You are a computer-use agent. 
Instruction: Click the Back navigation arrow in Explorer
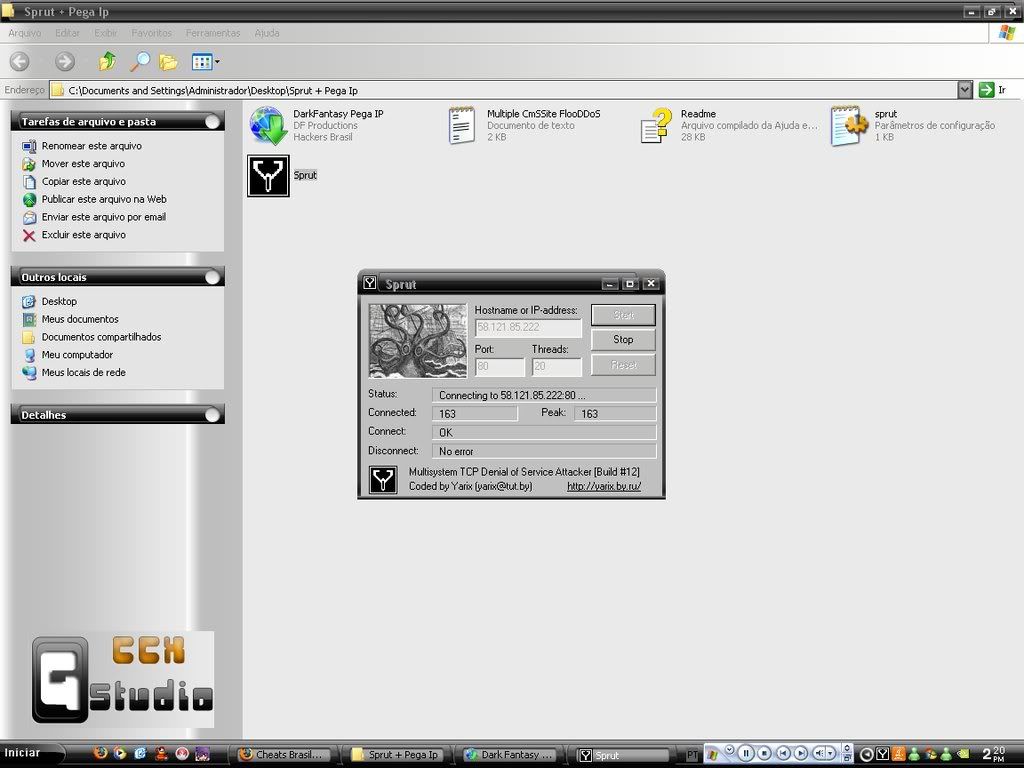tap(20, 61)
